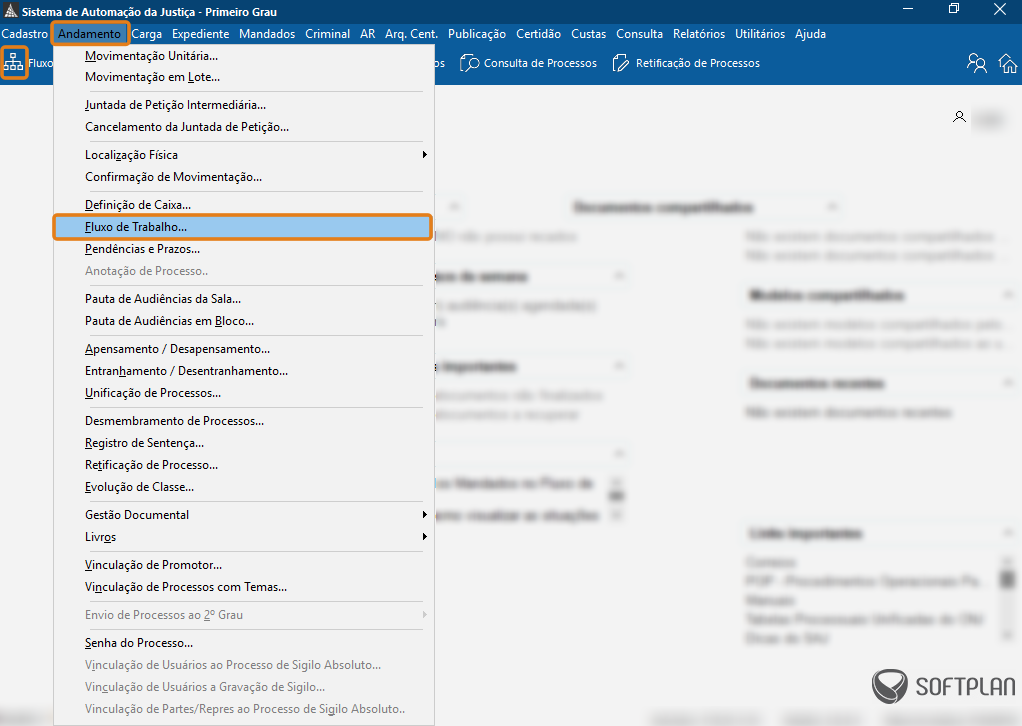
Task: Choose Juntada de Petição Intermediária
Action: coord(244,105)
